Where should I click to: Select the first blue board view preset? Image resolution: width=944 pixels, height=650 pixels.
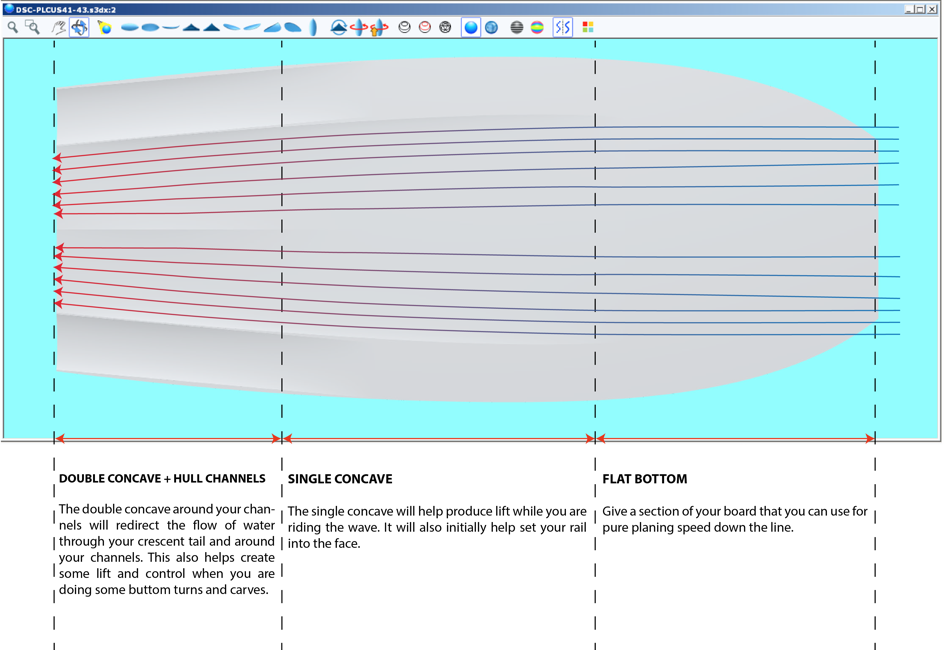[x=129, y=27]
